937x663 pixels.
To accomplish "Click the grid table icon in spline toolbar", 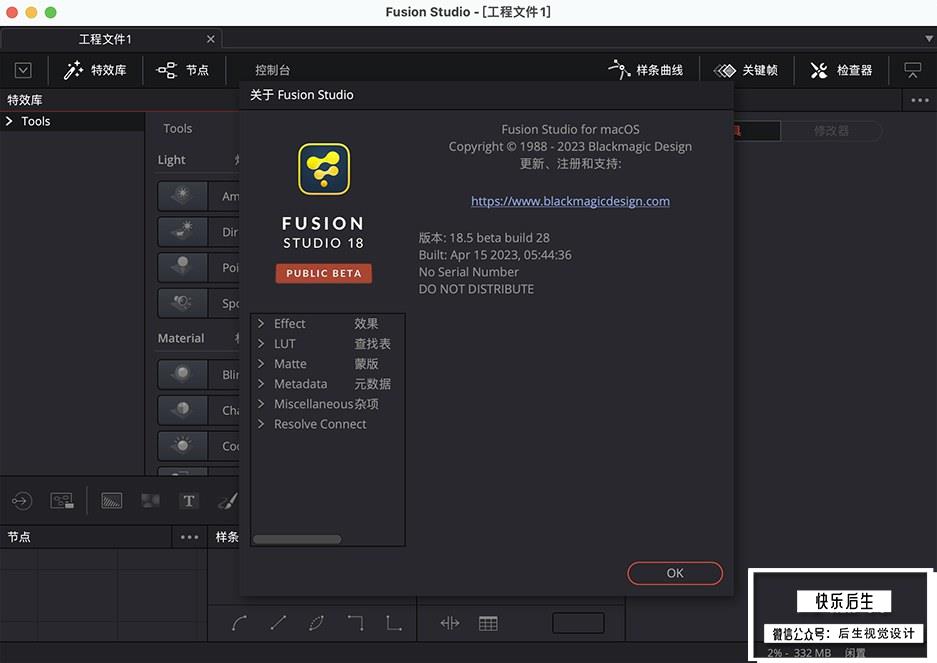I will [488, 624].
